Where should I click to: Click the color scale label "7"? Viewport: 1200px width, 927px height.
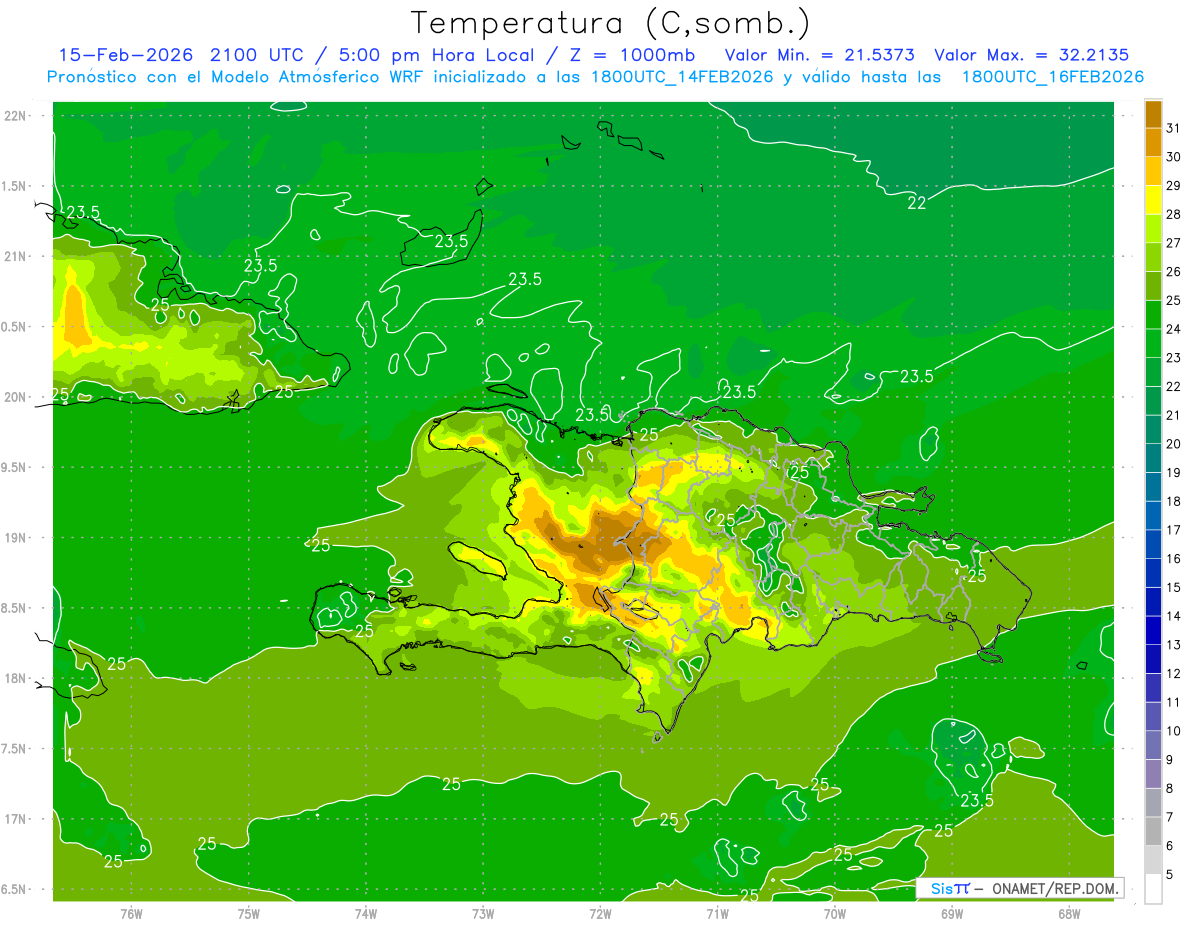pyautogui.click(x=1170, y=817)
